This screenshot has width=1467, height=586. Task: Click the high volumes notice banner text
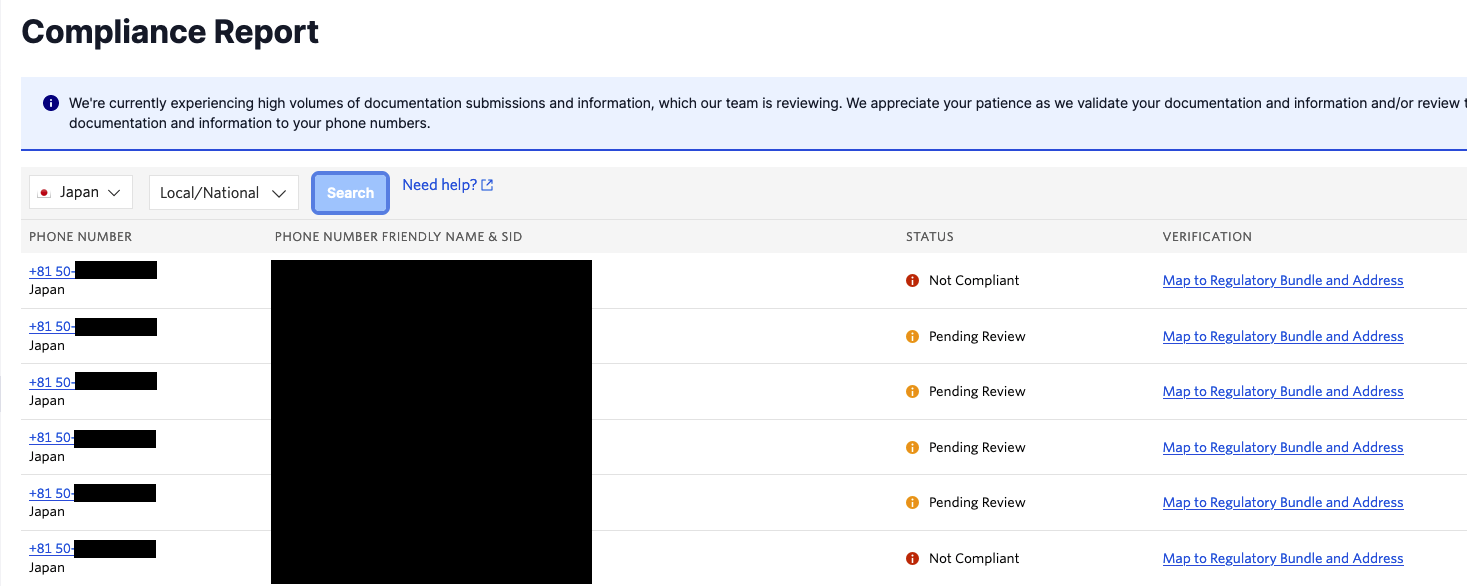click(x=767, y=113)
